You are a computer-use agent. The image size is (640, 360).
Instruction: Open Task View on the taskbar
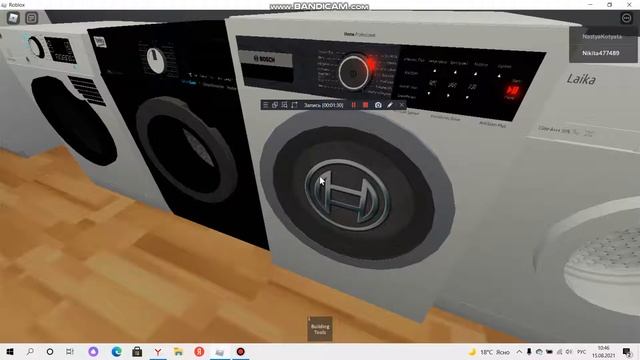[x=70, y=352]
